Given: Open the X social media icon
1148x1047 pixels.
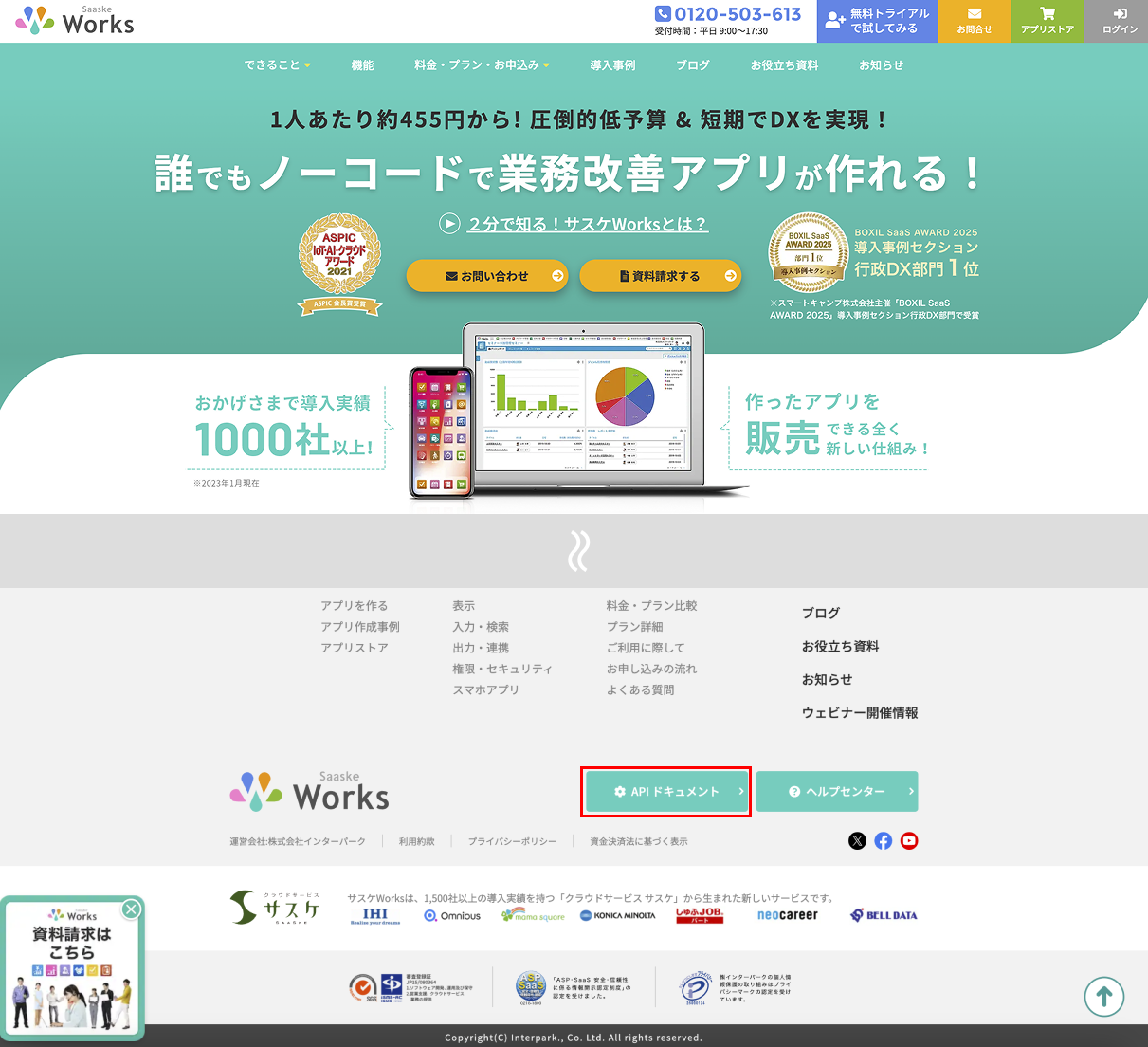Looking at the screenshot, I should [857, 841].
